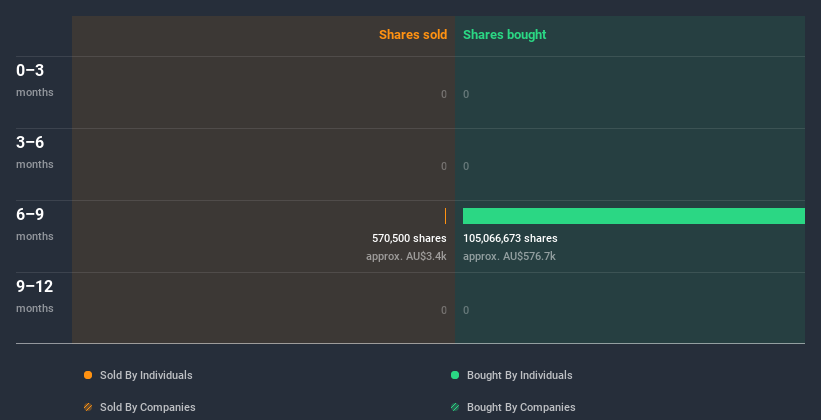
Task: Toggle the Sold By Individuals legend label
Action: (146, 375)
